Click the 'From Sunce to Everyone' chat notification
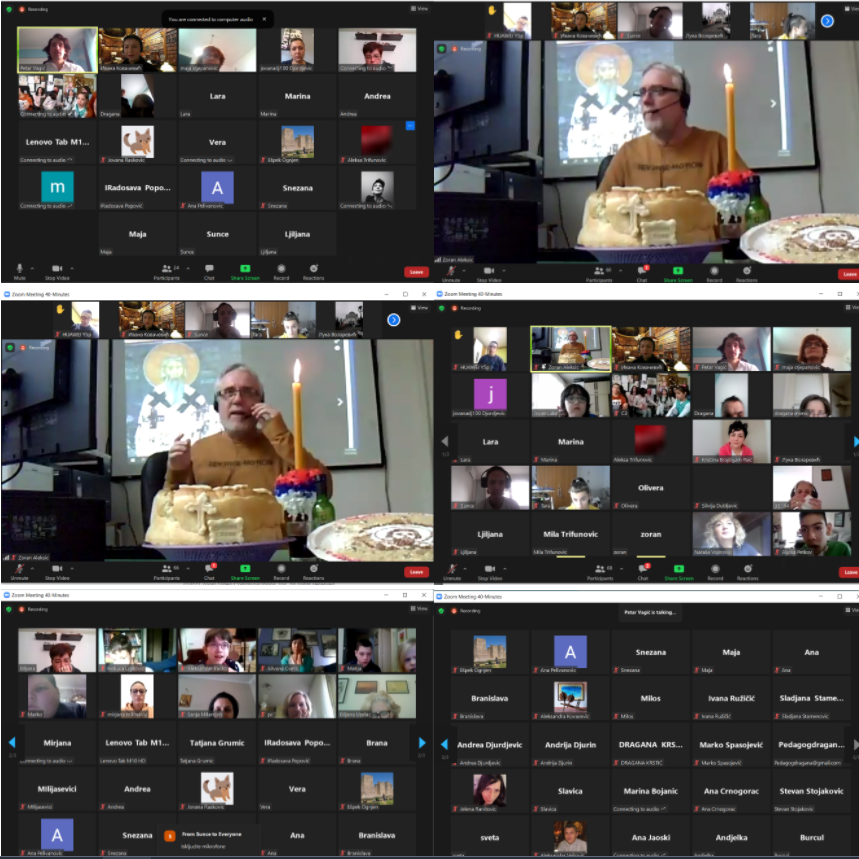 [x=210, y=838]
